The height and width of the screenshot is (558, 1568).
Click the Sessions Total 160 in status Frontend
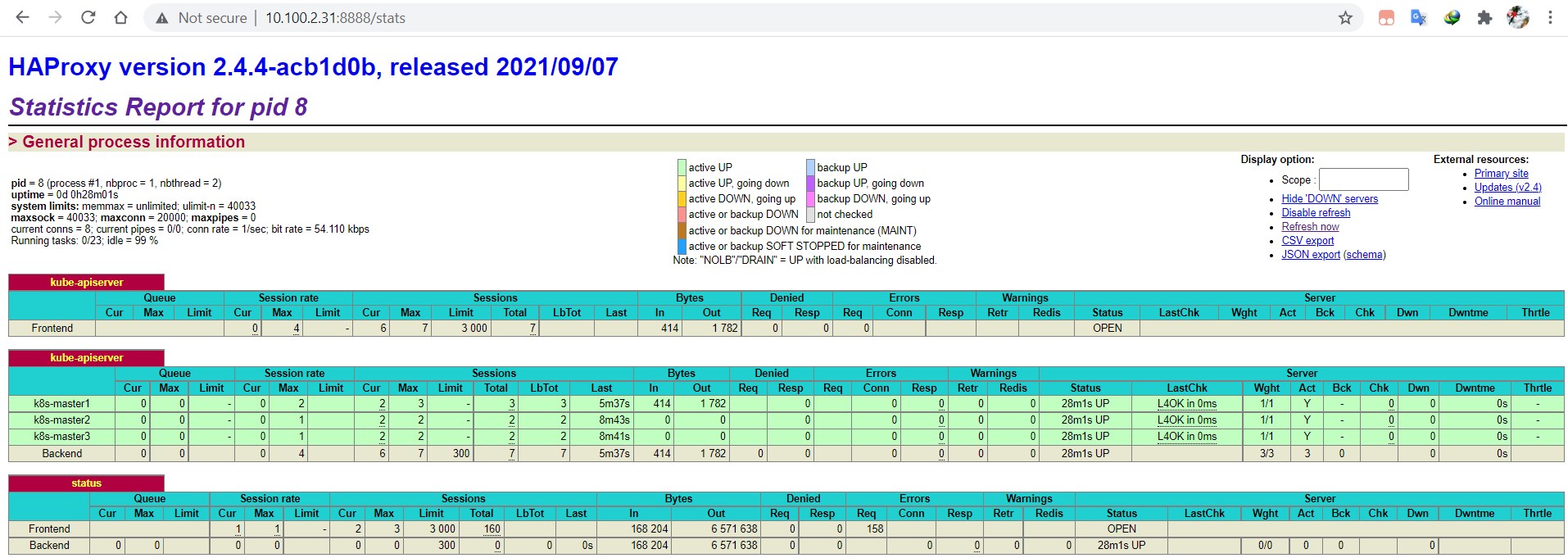click(x=492, y=529)
